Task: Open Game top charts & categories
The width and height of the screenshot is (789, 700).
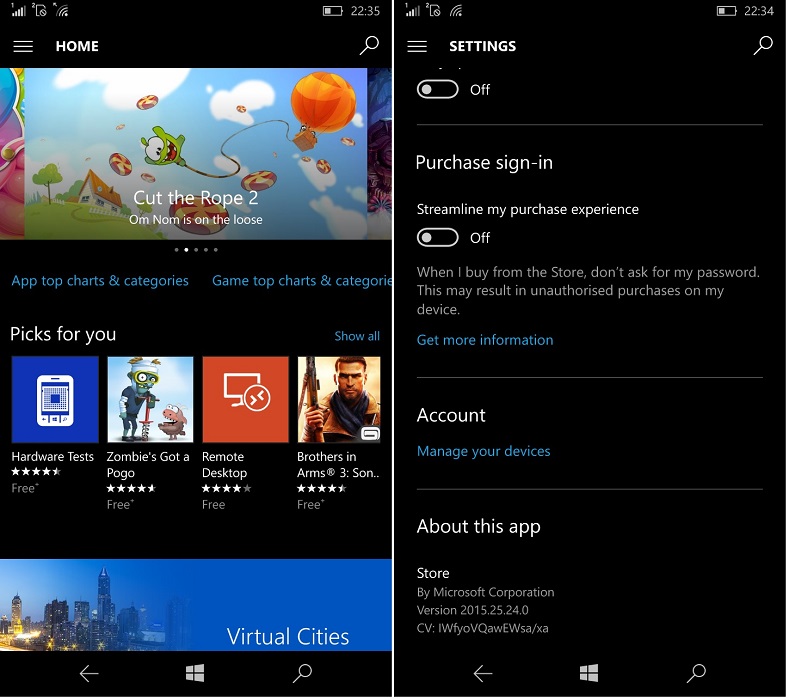Action: coord(302,281)
